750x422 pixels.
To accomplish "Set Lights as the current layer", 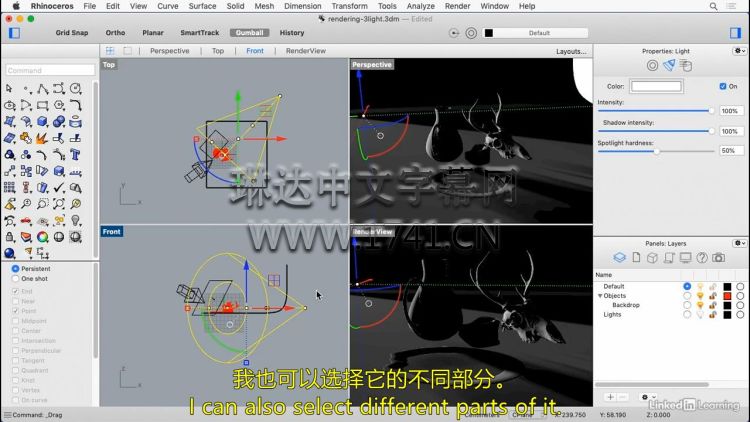I will point(687,314).
